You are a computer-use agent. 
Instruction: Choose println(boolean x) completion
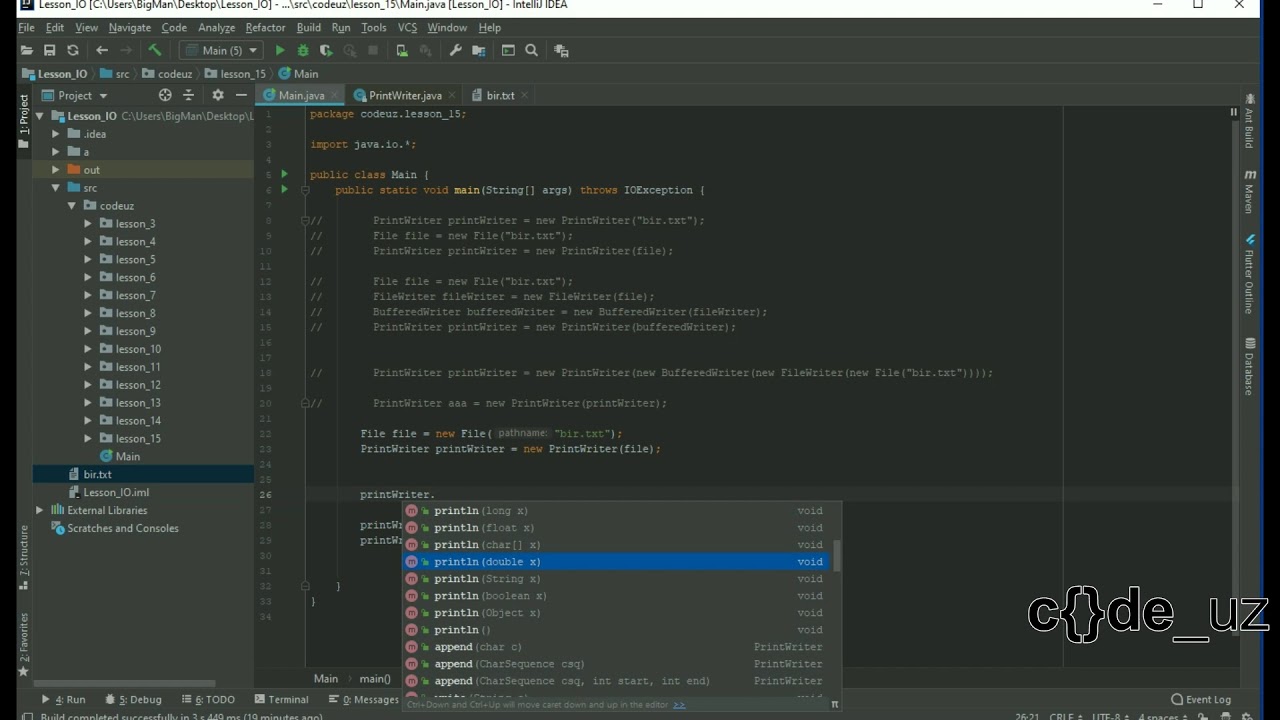point(618,596)
